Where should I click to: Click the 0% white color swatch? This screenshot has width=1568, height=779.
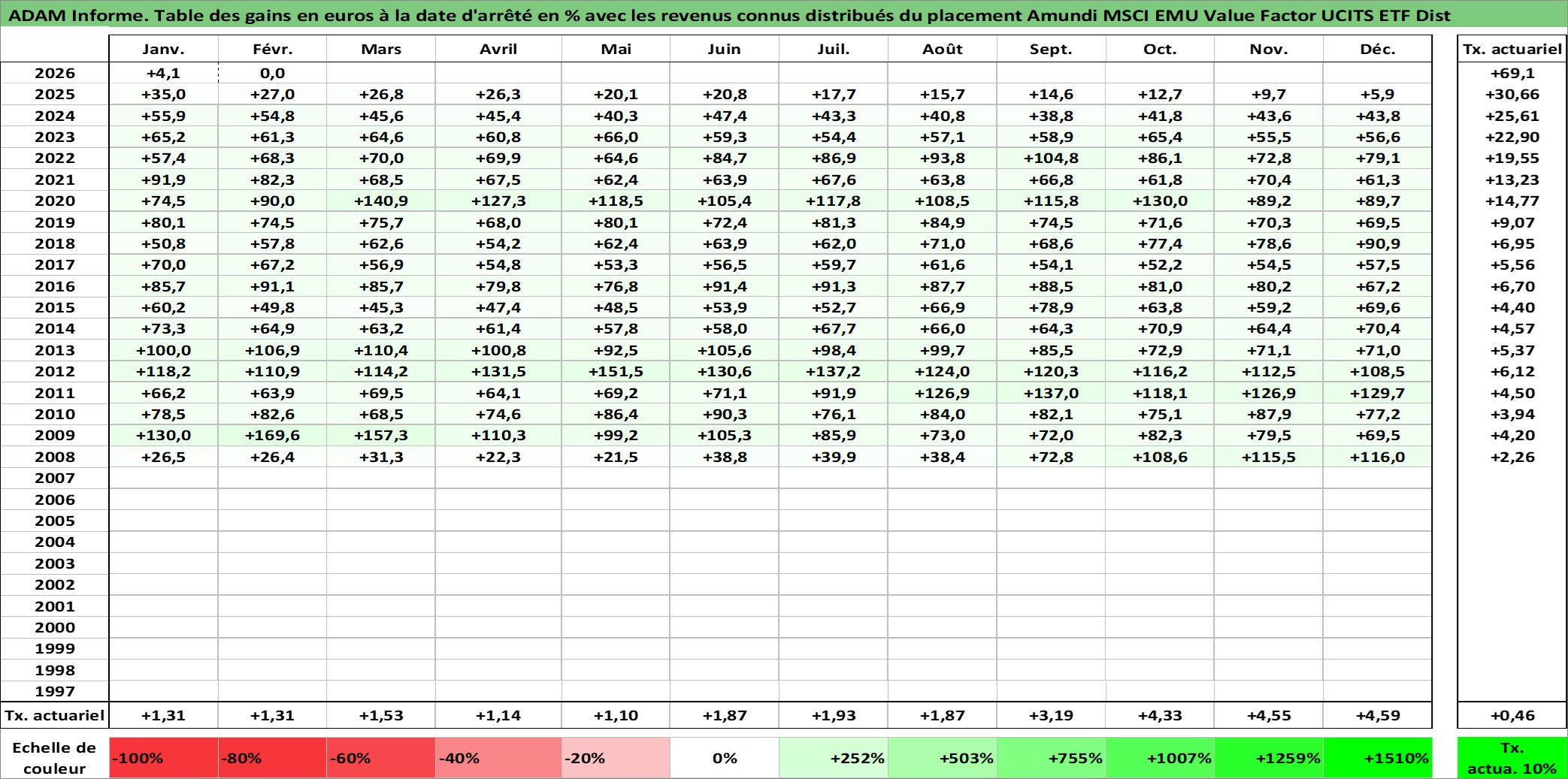(x=725, y=758)
